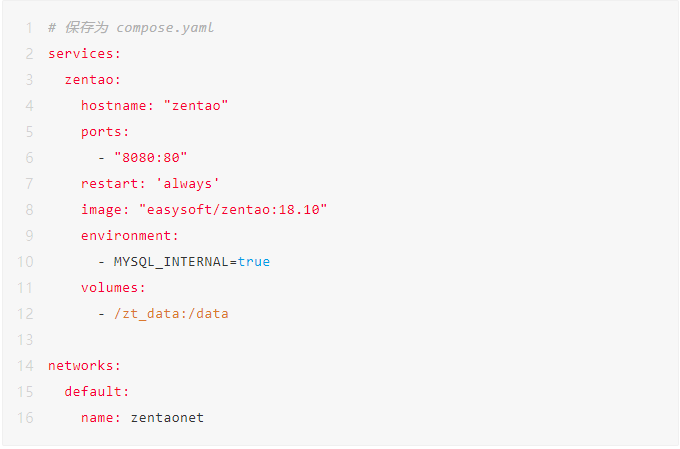
Task: Click the "services:" key
Action: point(81,53)
